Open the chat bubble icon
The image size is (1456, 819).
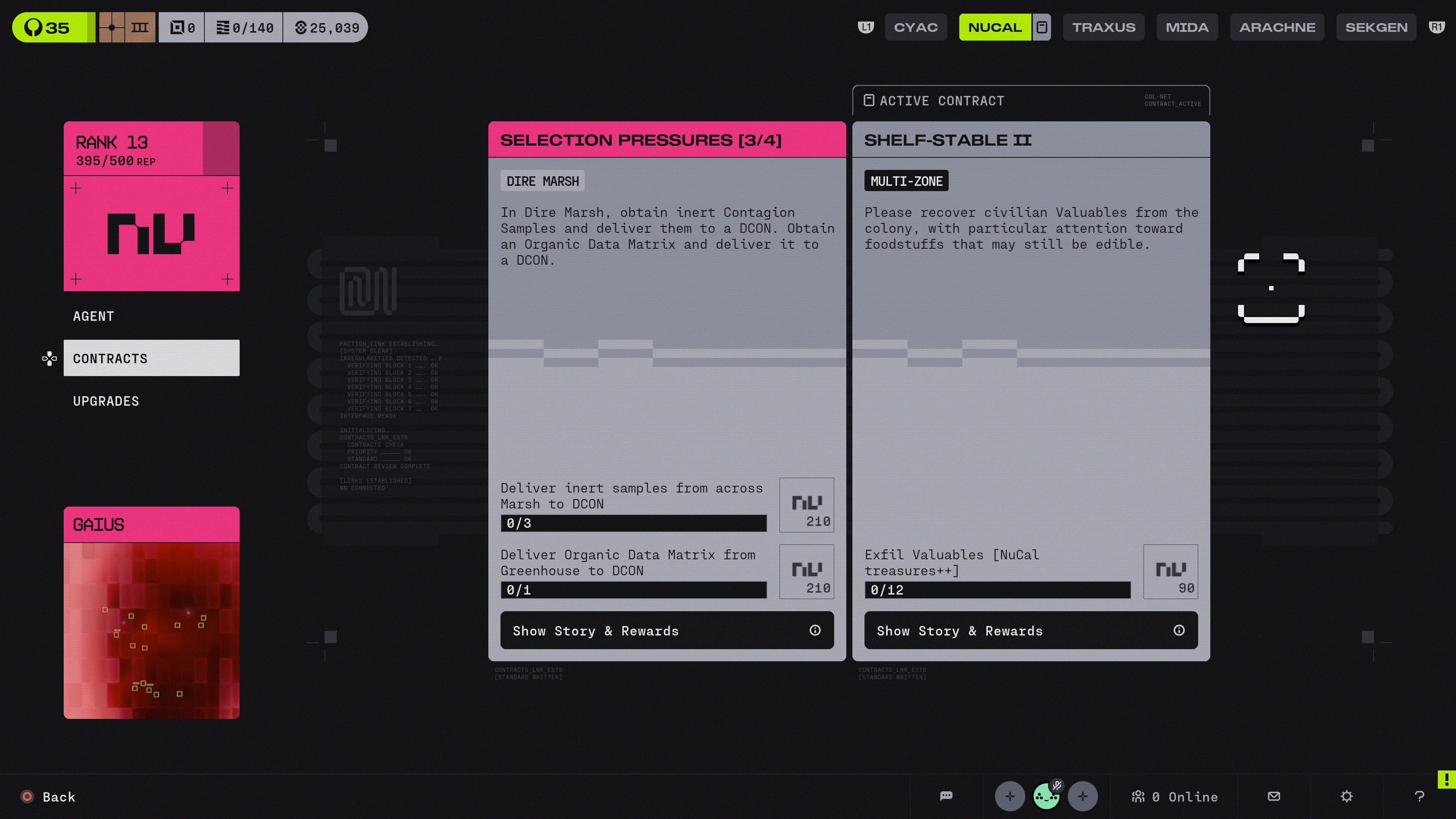[x=946, y=796]
